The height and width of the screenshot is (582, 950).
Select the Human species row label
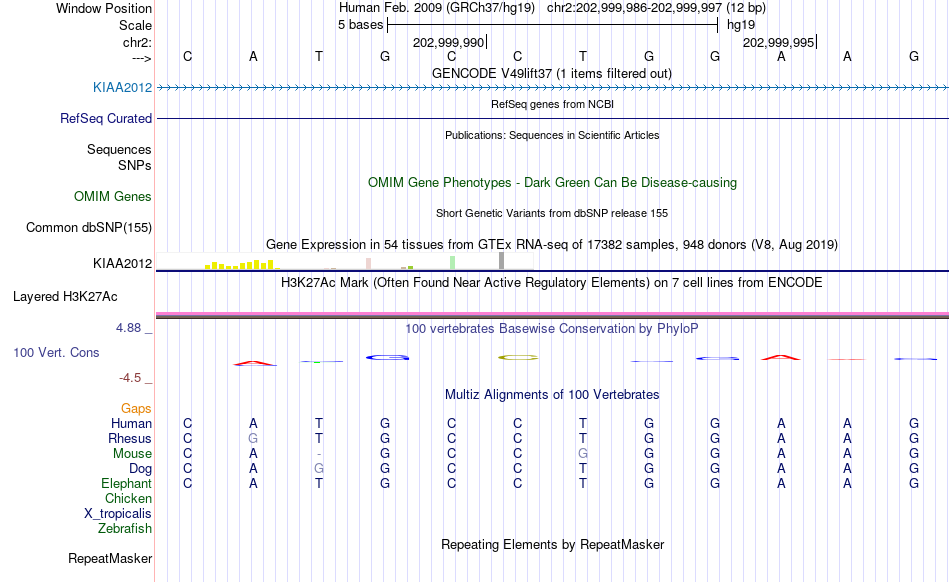pyautogui.click(x=131, y=423)
